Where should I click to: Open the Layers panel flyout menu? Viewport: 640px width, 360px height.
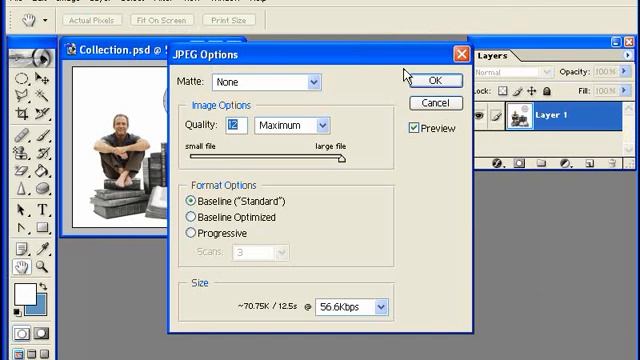click(628, 55)
